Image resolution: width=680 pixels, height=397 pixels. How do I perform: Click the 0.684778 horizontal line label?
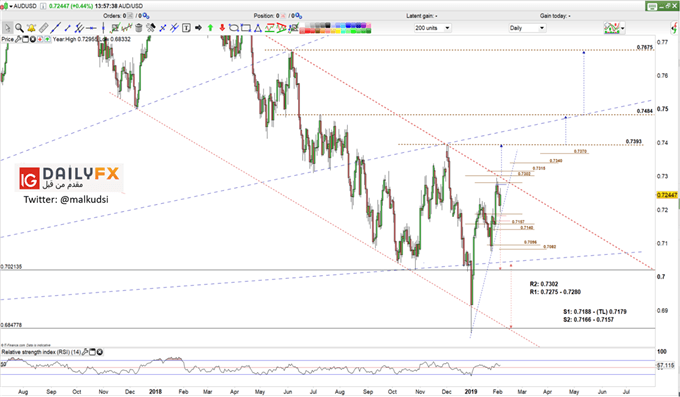pos(11,325)
